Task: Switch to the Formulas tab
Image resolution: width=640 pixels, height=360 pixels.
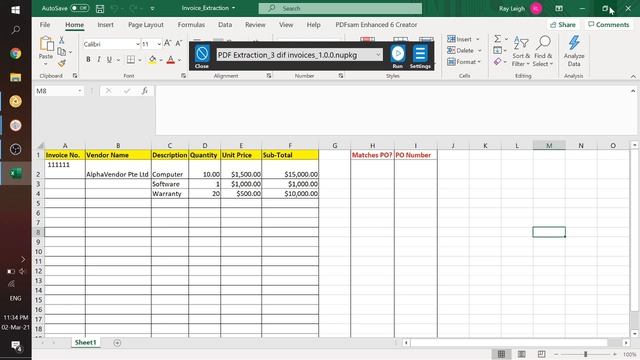Action: pyautogui.click(x=191, y=24)
